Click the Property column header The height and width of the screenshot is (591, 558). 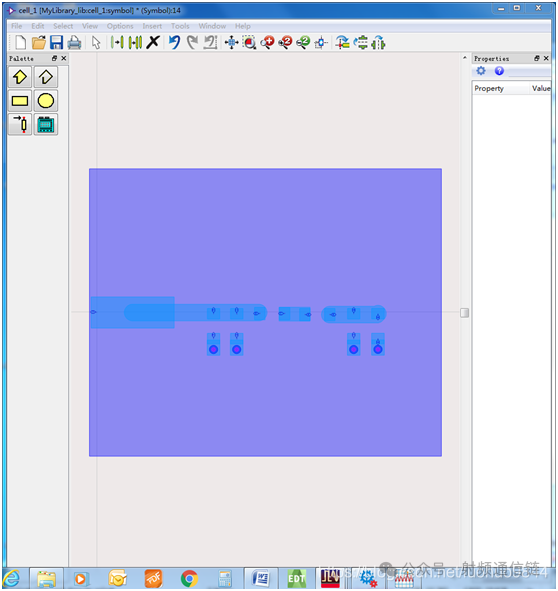tap(489, 89)
